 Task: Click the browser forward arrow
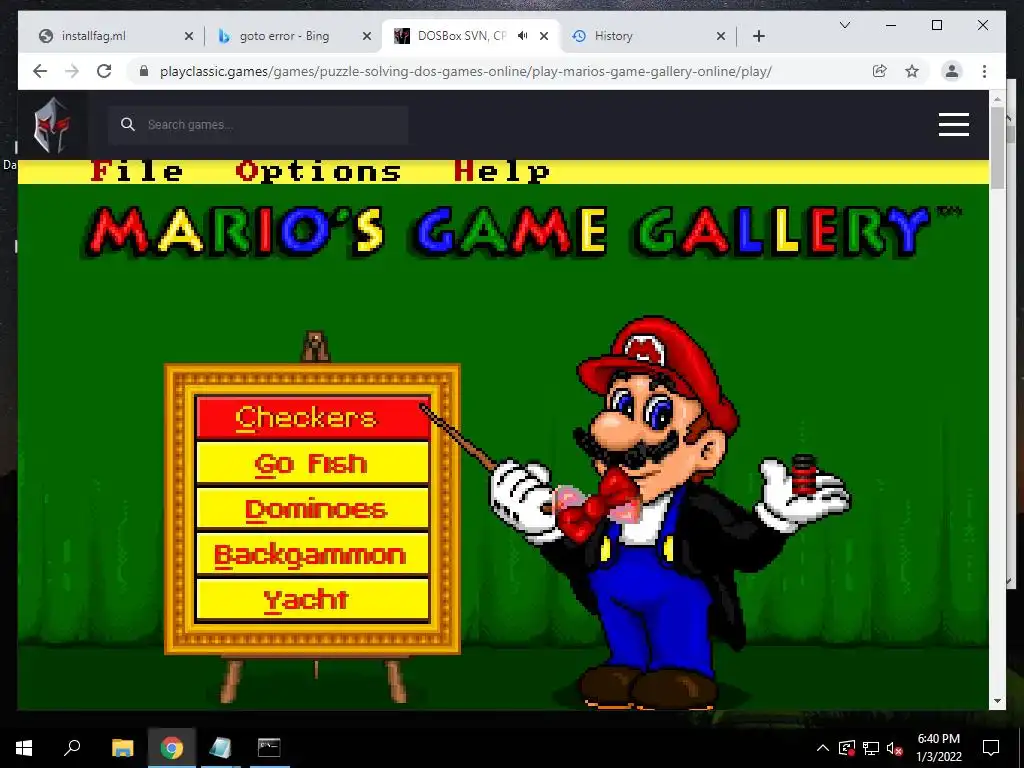coord(72,71)
